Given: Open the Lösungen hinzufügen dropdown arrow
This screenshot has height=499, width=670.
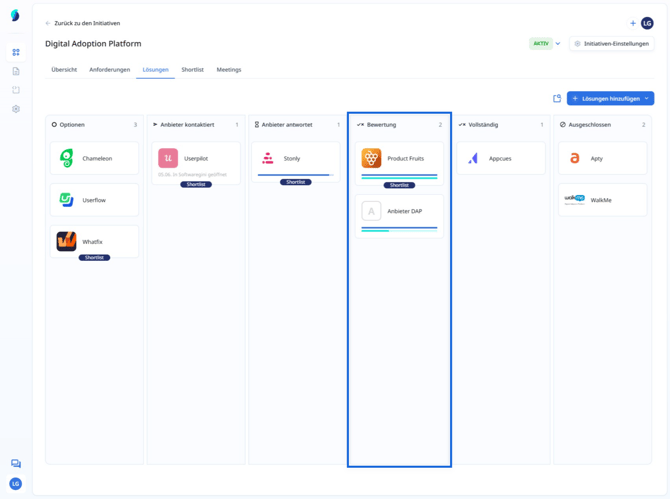Looking at the screenshot, I should (647, 99).
